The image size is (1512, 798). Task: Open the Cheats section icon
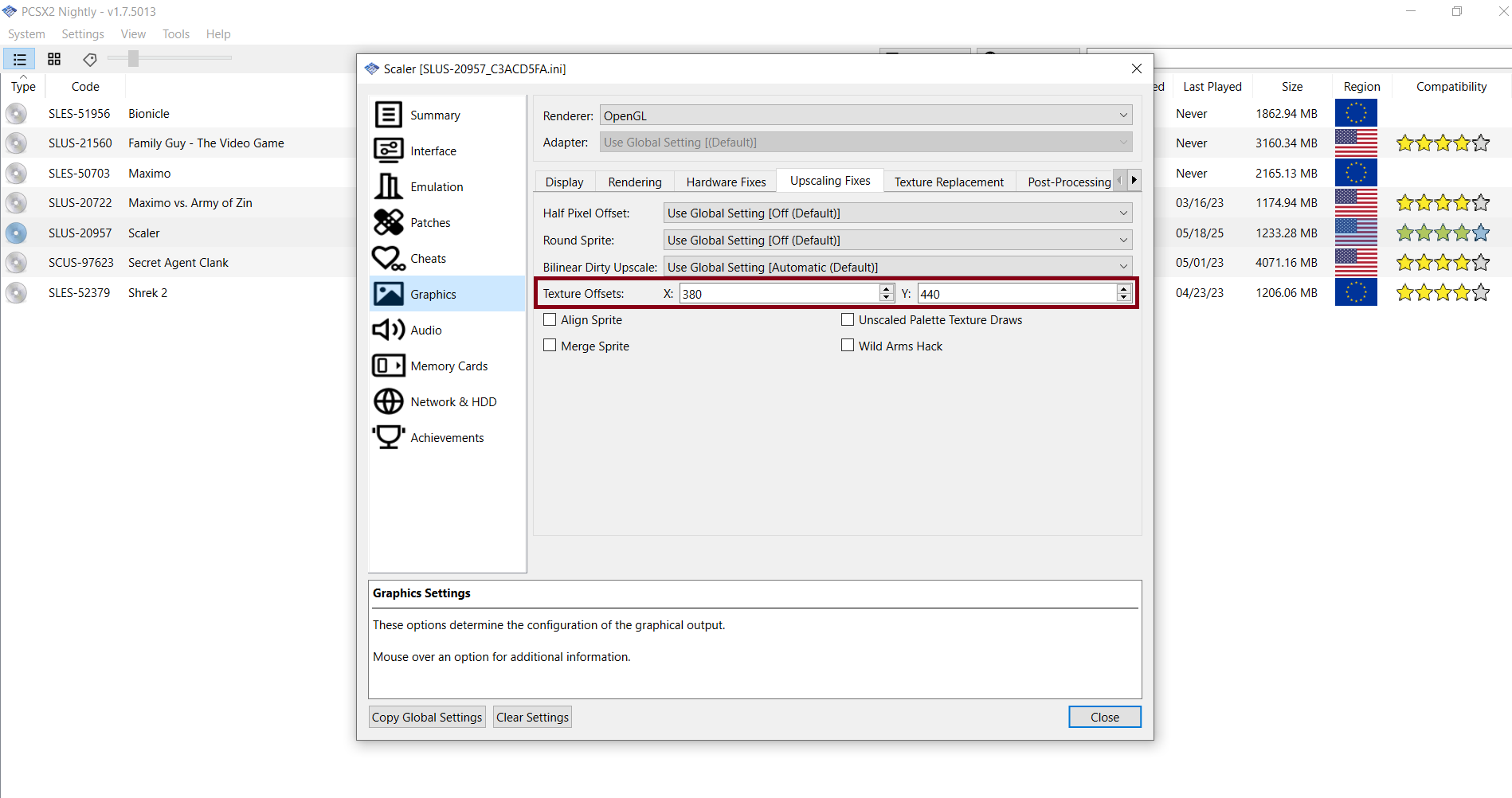pyautogui.click(x=388, y=258)
